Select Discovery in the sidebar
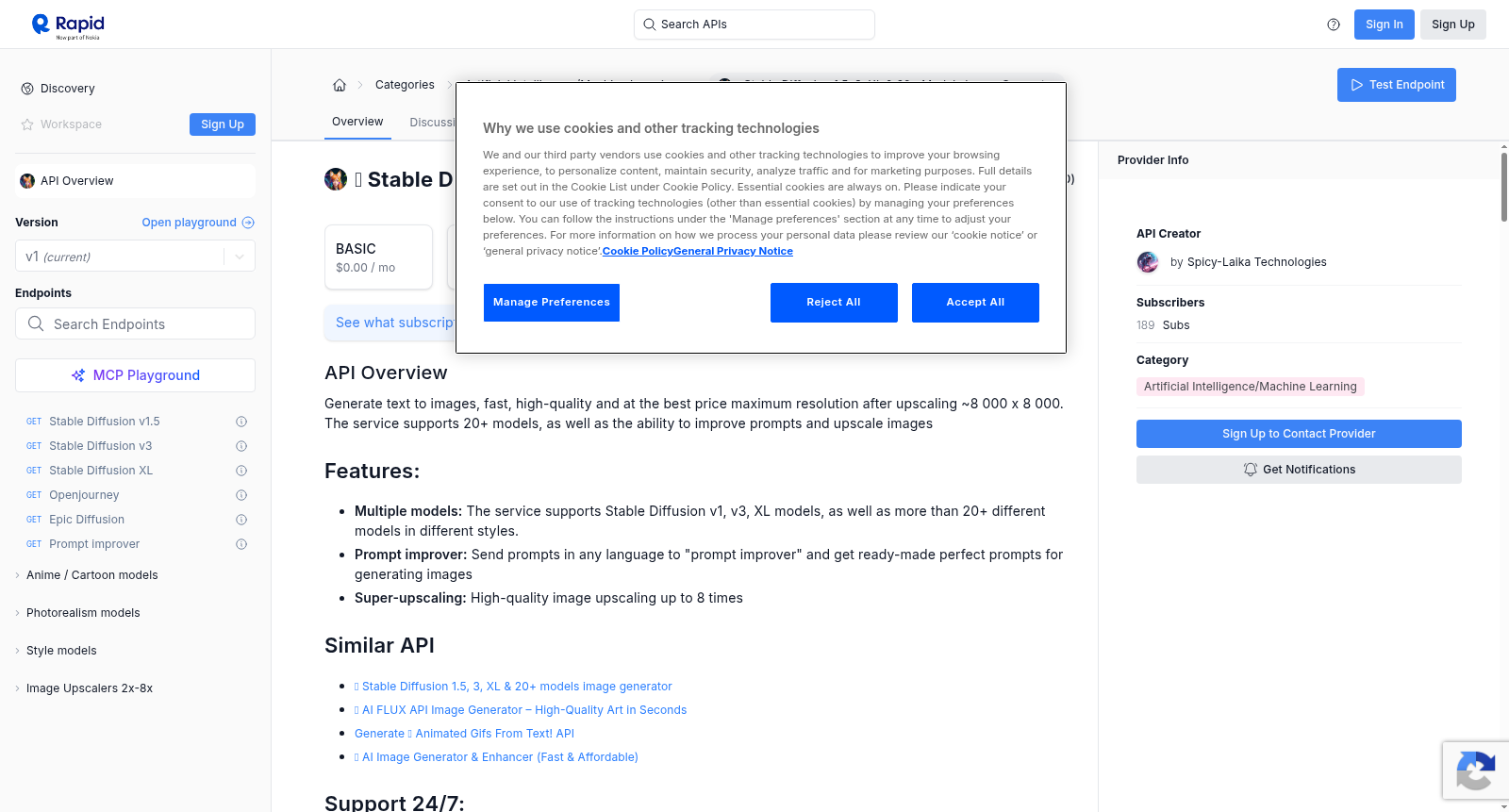This screenshot has height=812, width=1509. pos(68,89)
